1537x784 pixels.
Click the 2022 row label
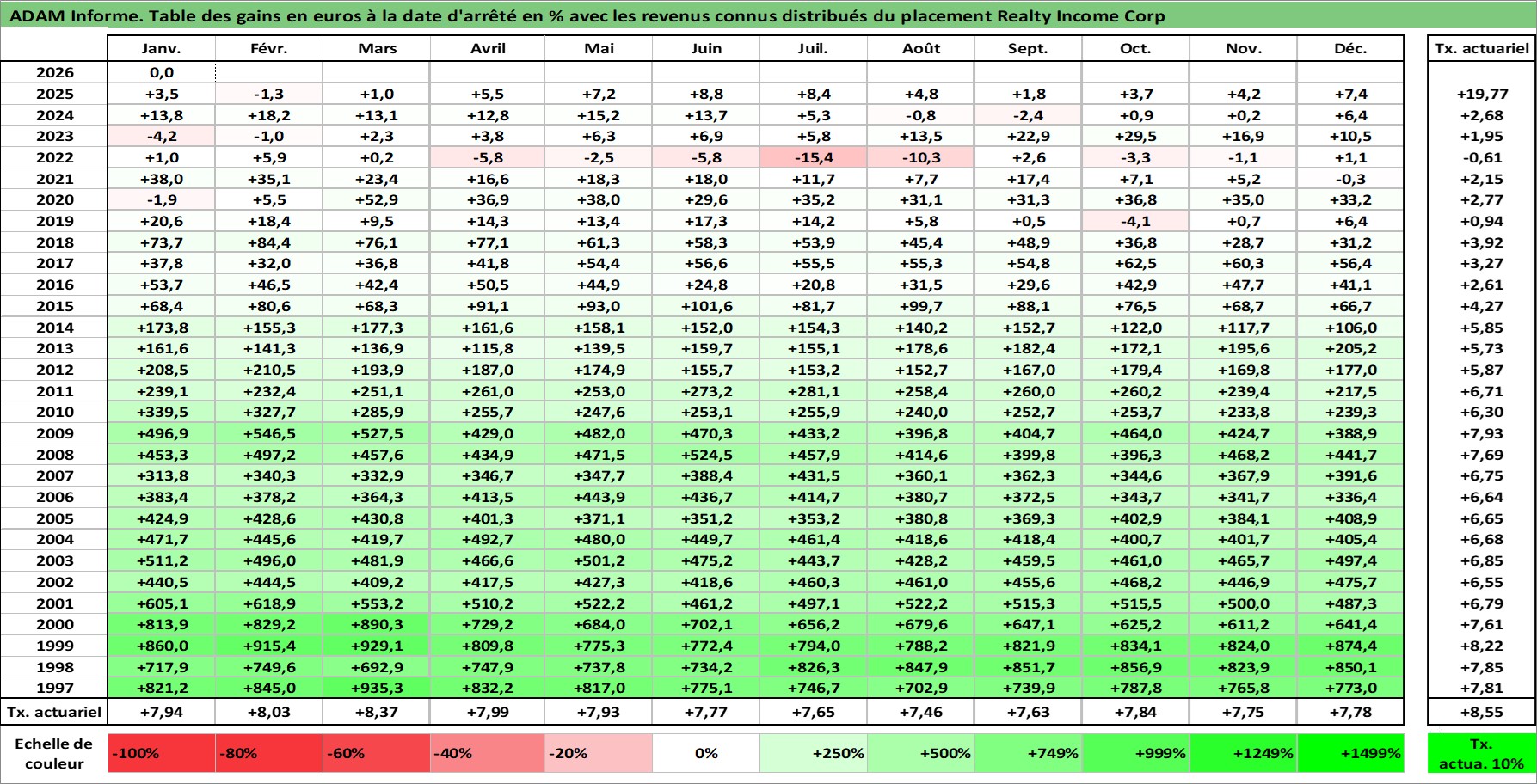point(54,157)
